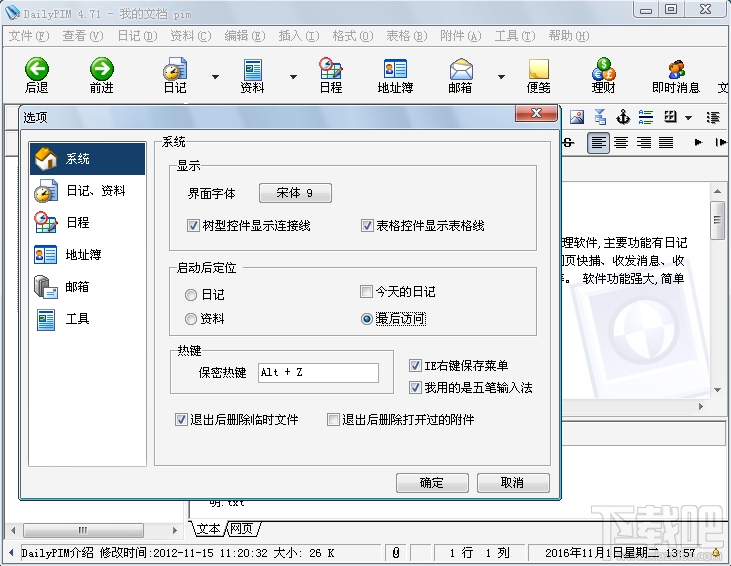Open the 插入(I) menu
This screenshot has height=566, width=731.
pyautogui.click(x=299, y=36)
